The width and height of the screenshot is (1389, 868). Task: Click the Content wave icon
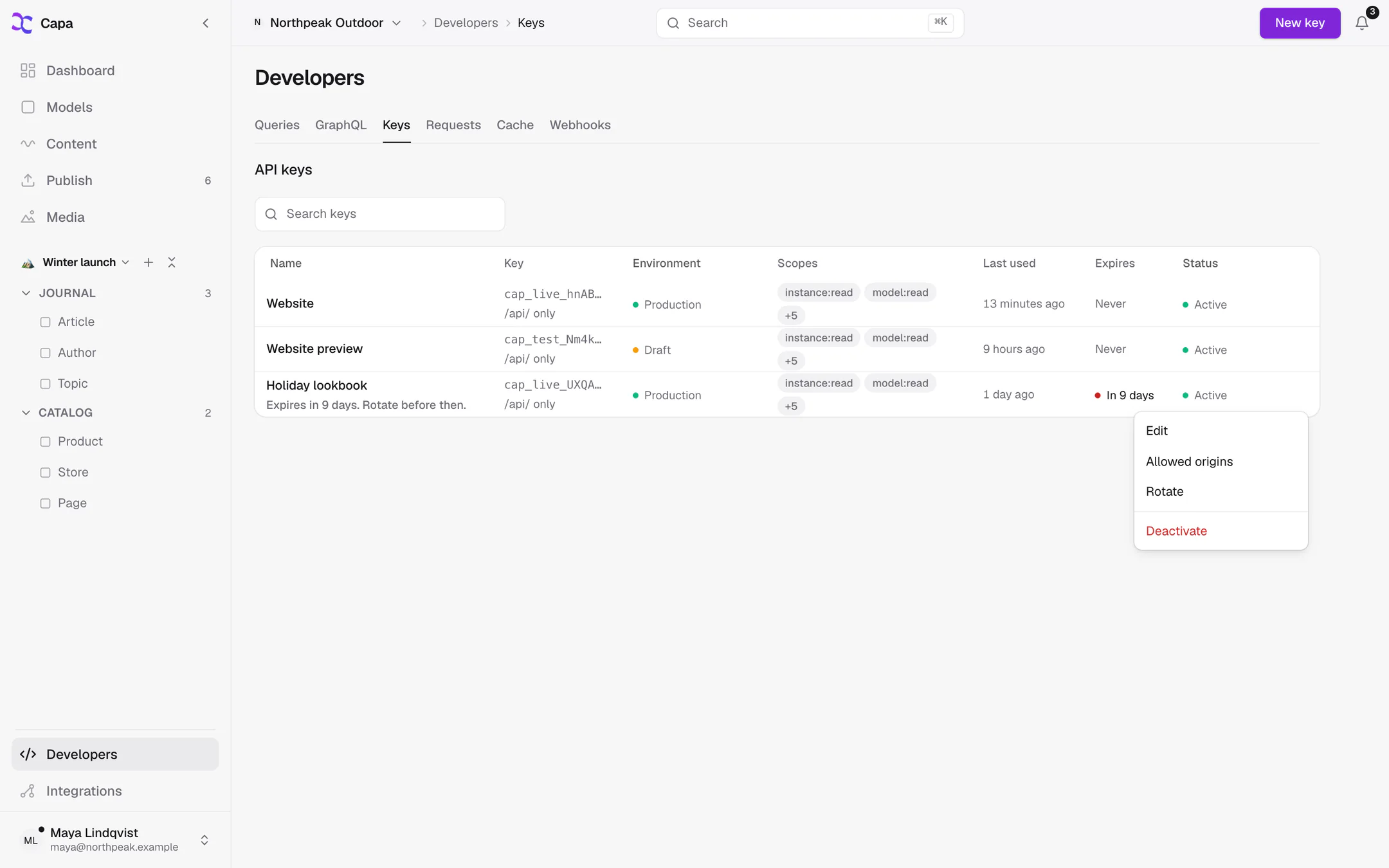coord(28,144)
